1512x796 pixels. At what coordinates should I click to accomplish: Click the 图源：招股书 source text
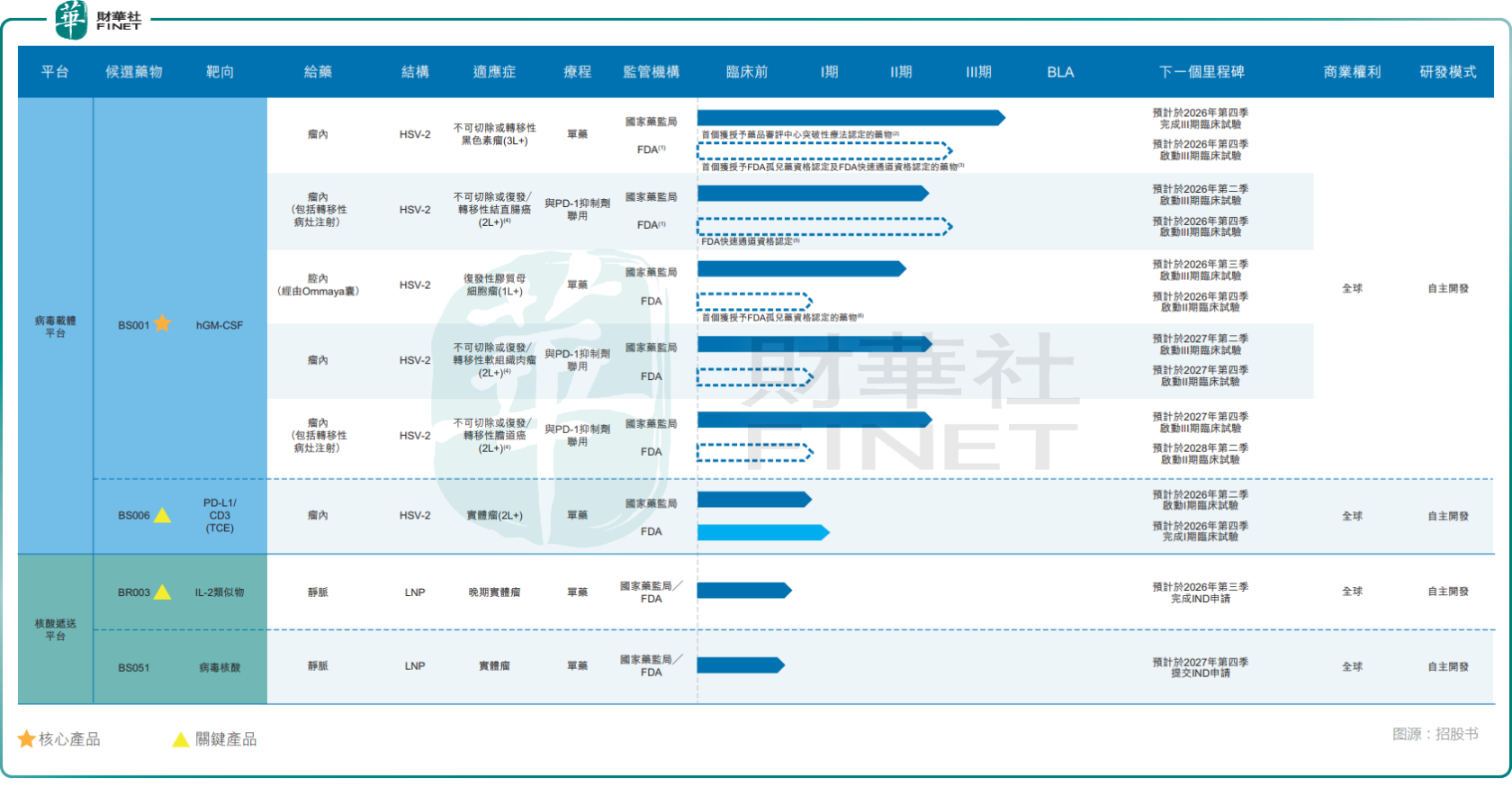[x=1435, y=734]
